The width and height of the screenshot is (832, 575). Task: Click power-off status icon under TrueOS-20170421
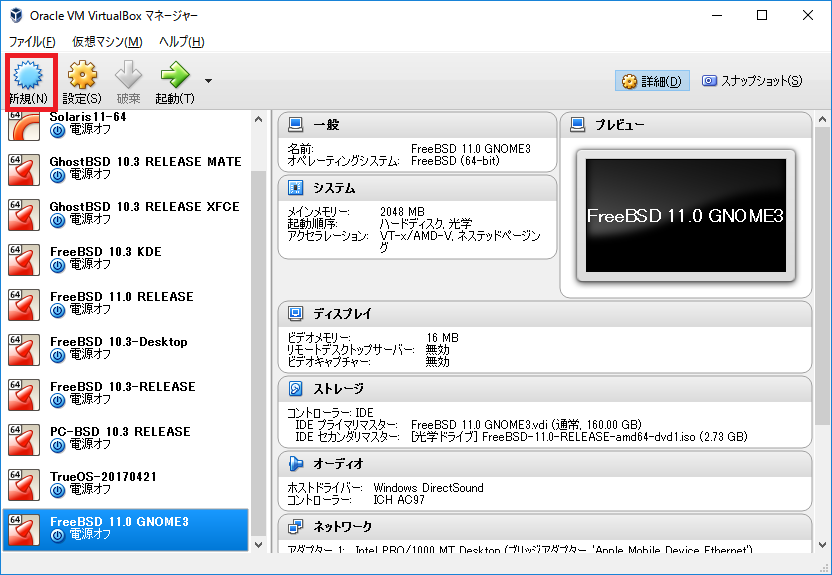pos(57,491)
